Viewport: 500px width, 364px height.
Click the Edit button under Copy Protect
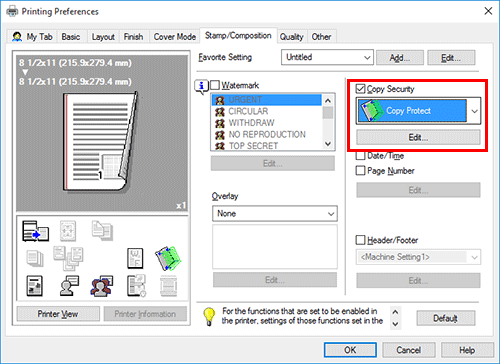[418, 137]
